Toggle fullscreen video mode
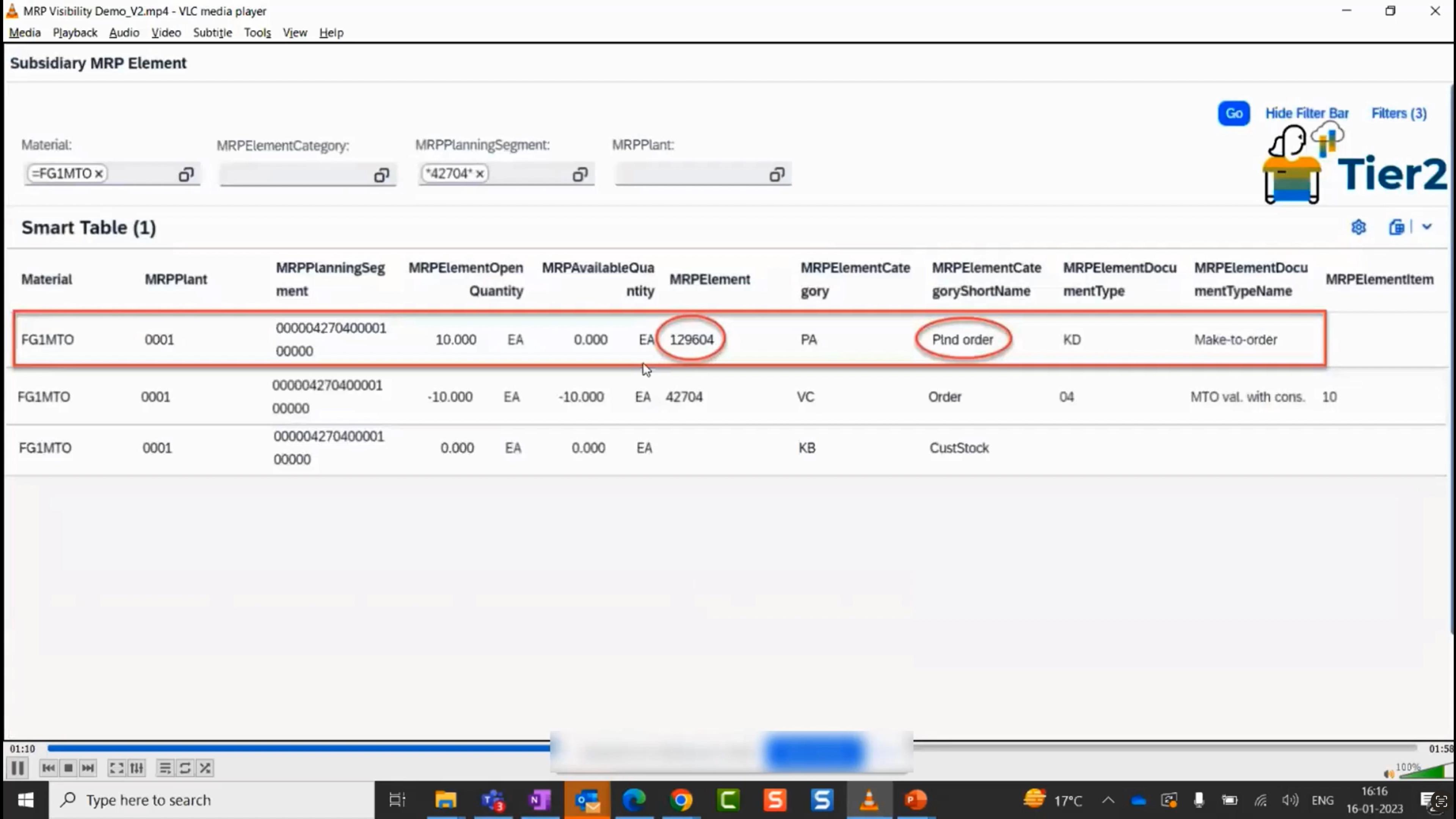Screen dimensions: 1456x819 coord(116,768)
